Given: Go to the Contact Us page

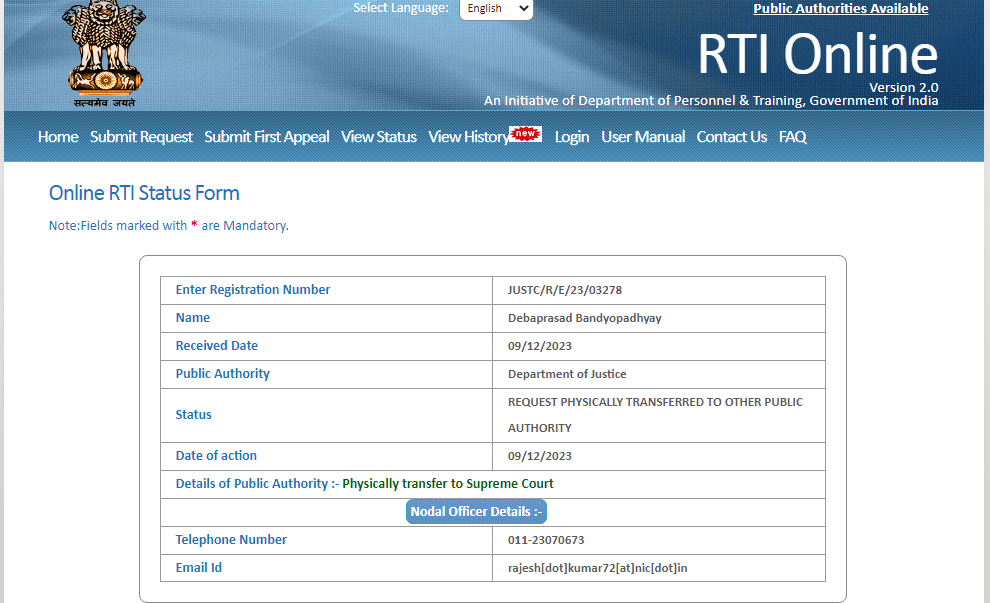Looking at the screenshot, I should (x=732, y=137).
